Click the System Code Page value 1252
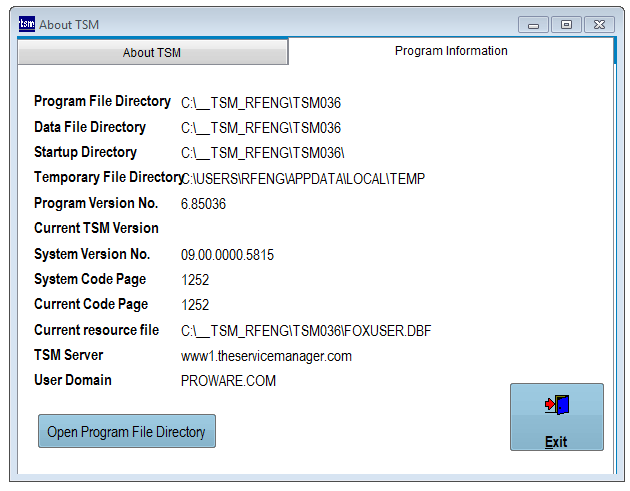 coord(195,281)
